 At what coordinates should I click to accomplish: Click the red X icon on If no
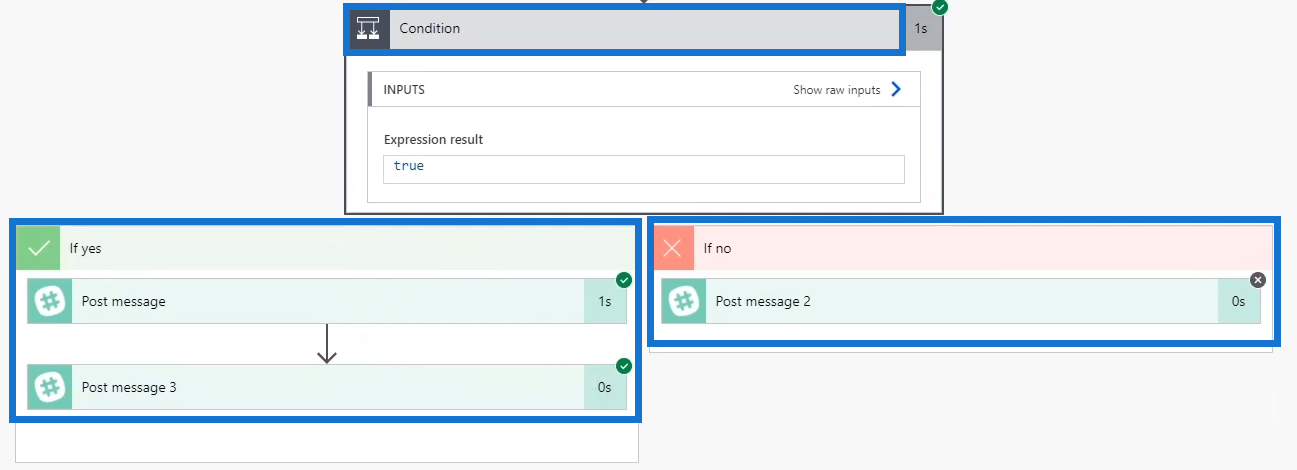click(x=673, y=248)
